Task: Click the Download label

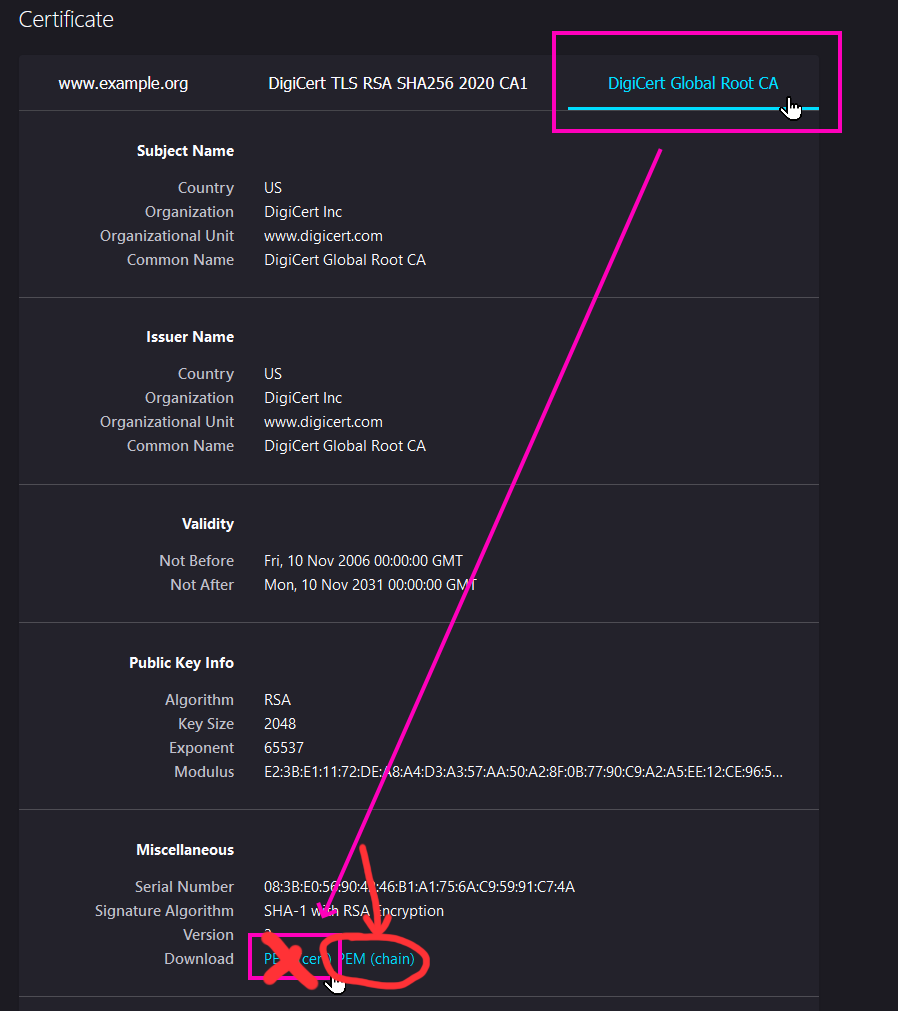Action: coord(199,959)
